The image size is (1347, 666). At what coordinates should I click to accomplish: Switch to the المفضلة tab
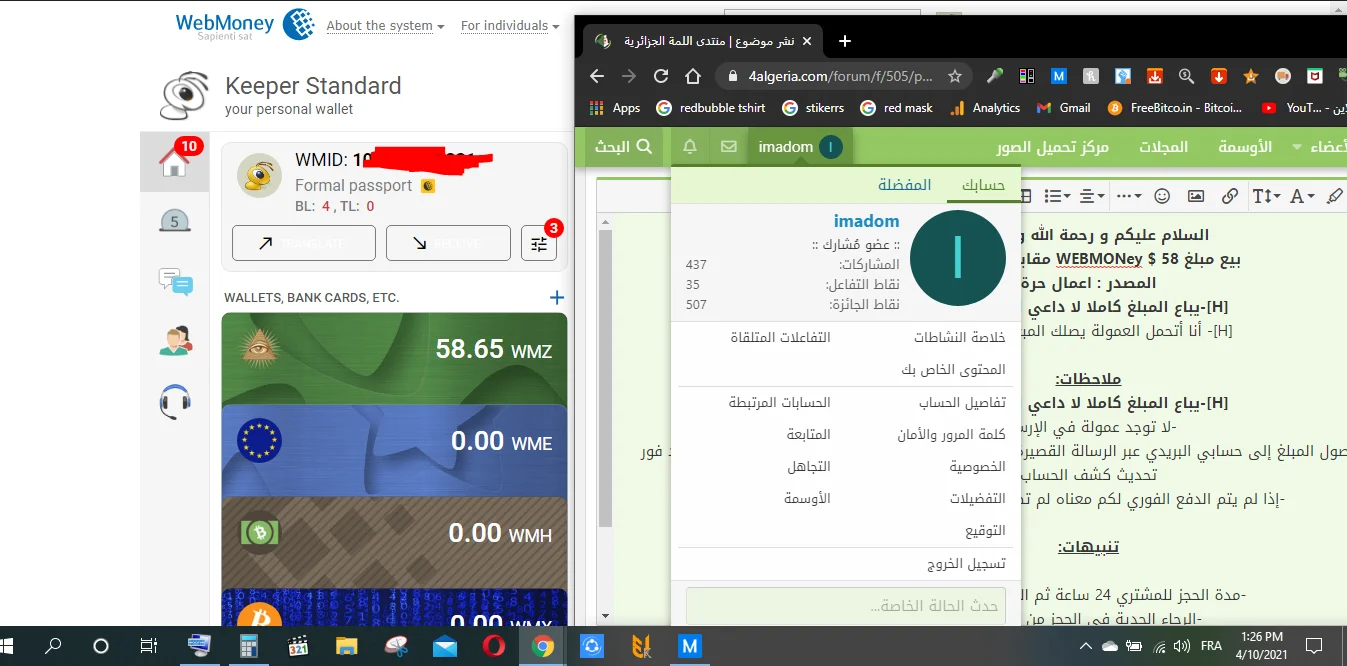pos(904,185)
